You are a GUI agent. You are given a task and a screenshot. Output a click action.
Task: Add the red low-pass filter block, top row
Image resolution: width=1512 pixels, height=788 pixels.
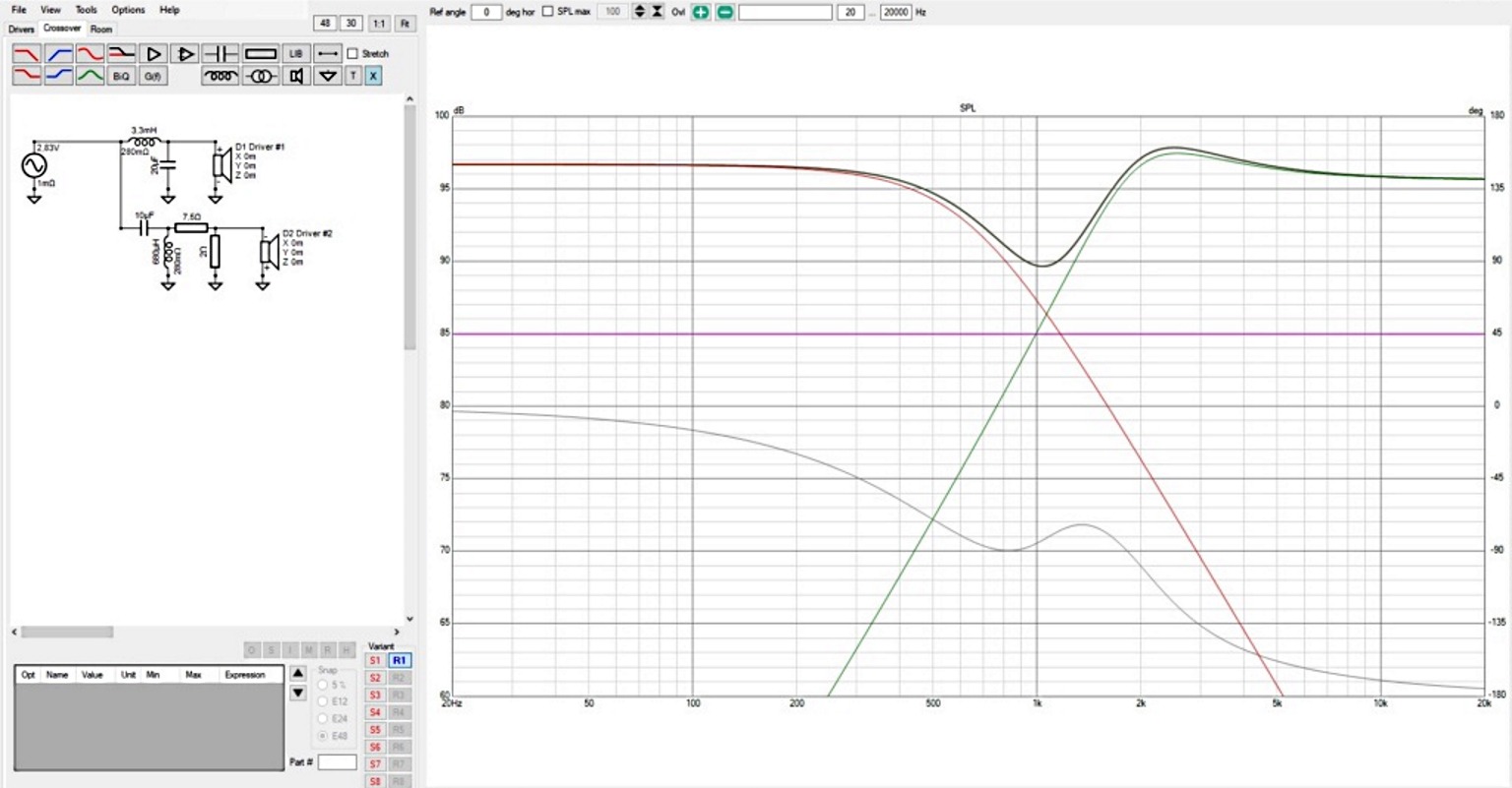27,53
